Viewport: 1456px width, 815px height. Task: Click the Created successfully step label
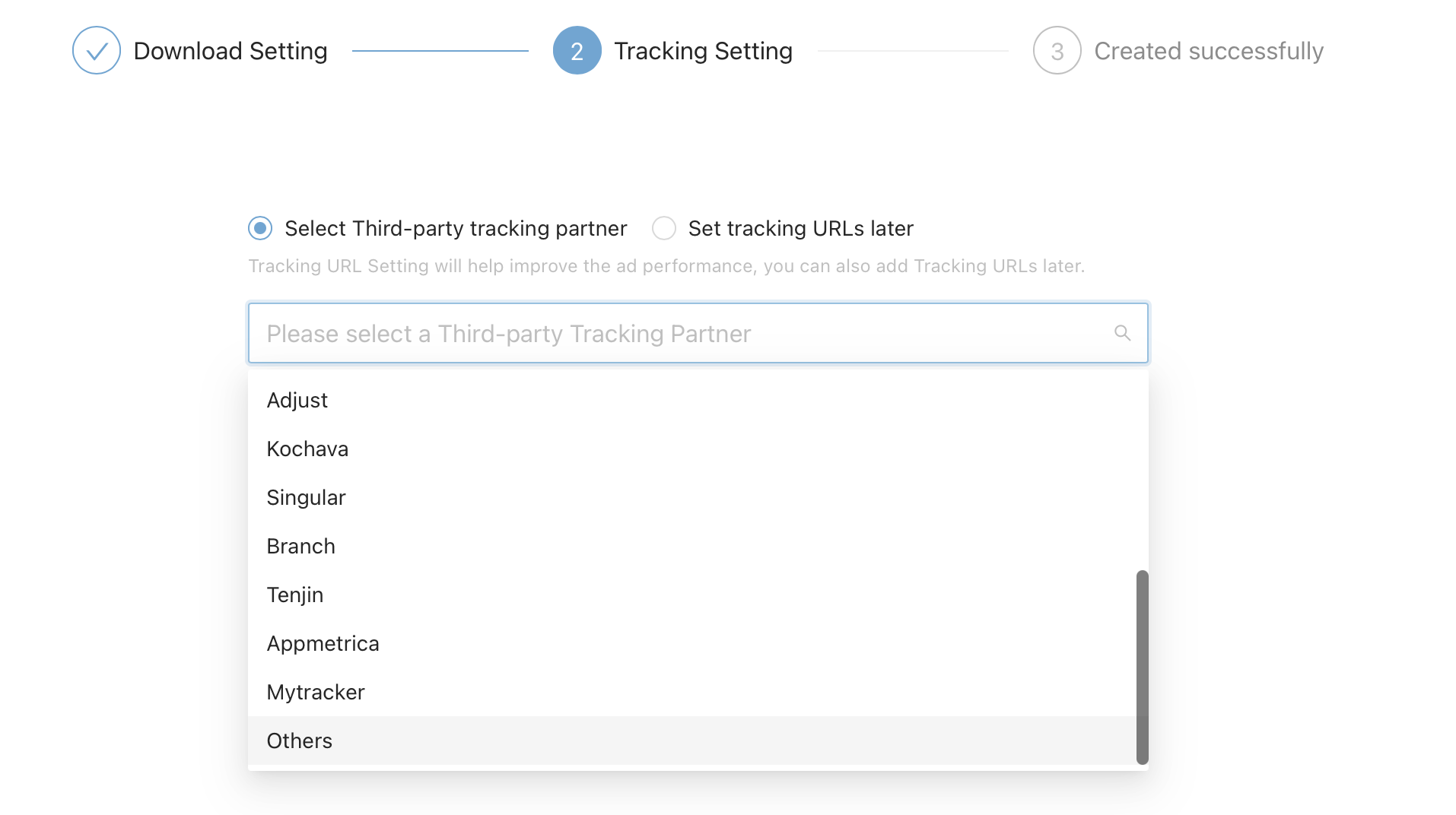1208,51
